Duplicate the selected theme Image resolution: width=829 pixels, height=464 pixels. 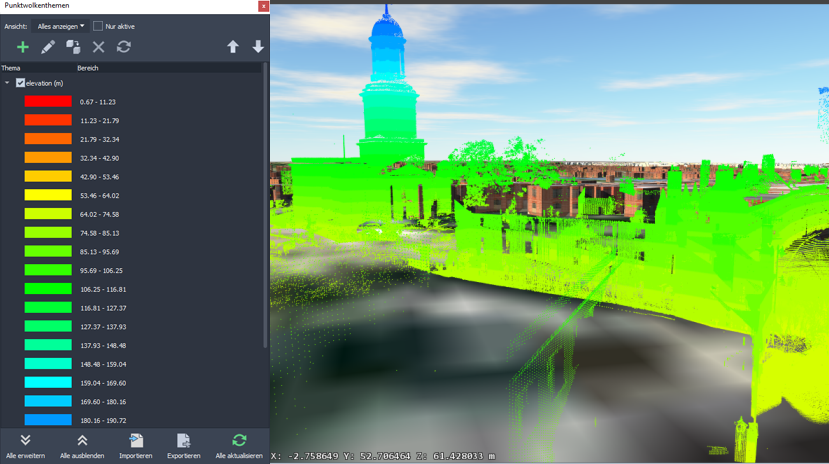point(73,47)
